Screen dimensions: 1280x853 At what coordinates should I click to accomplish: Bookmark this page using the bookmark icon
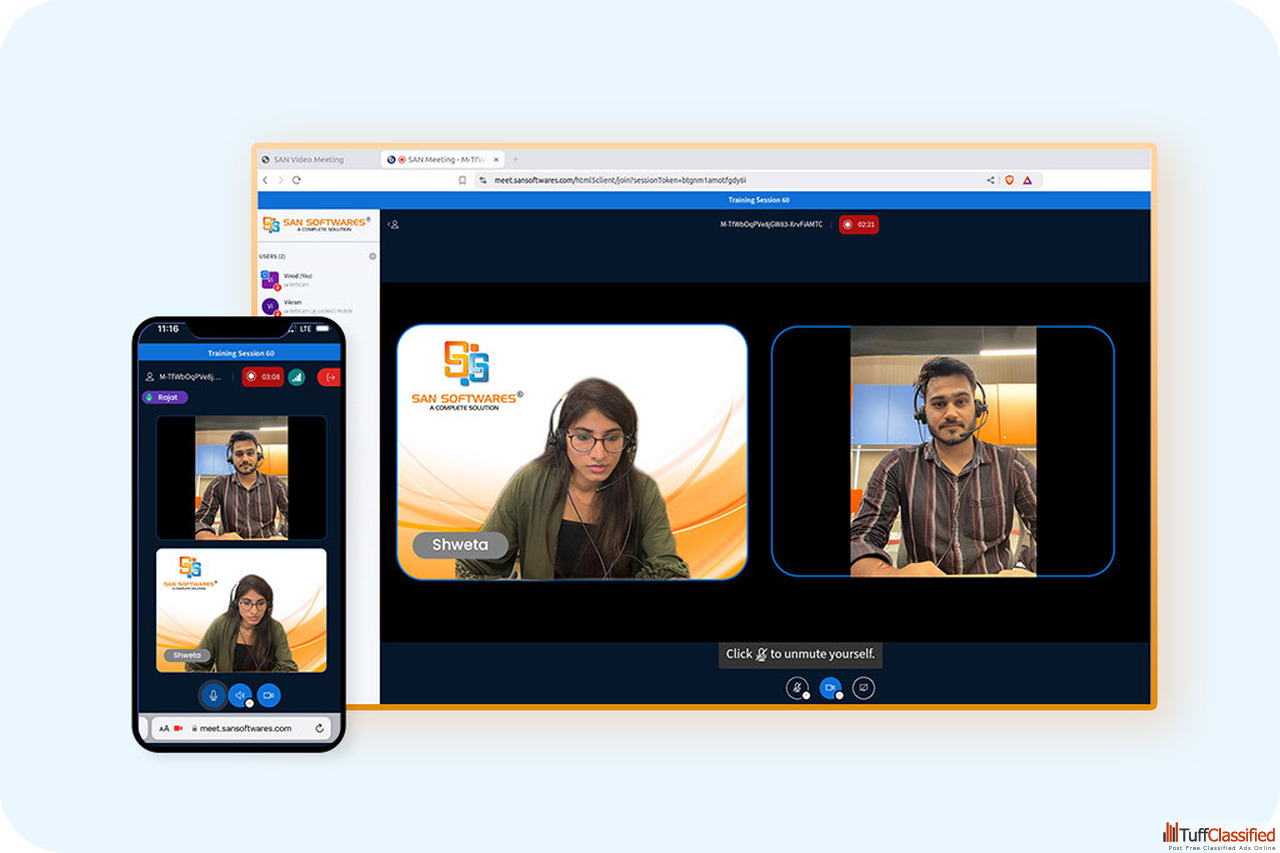coord(462,180)
